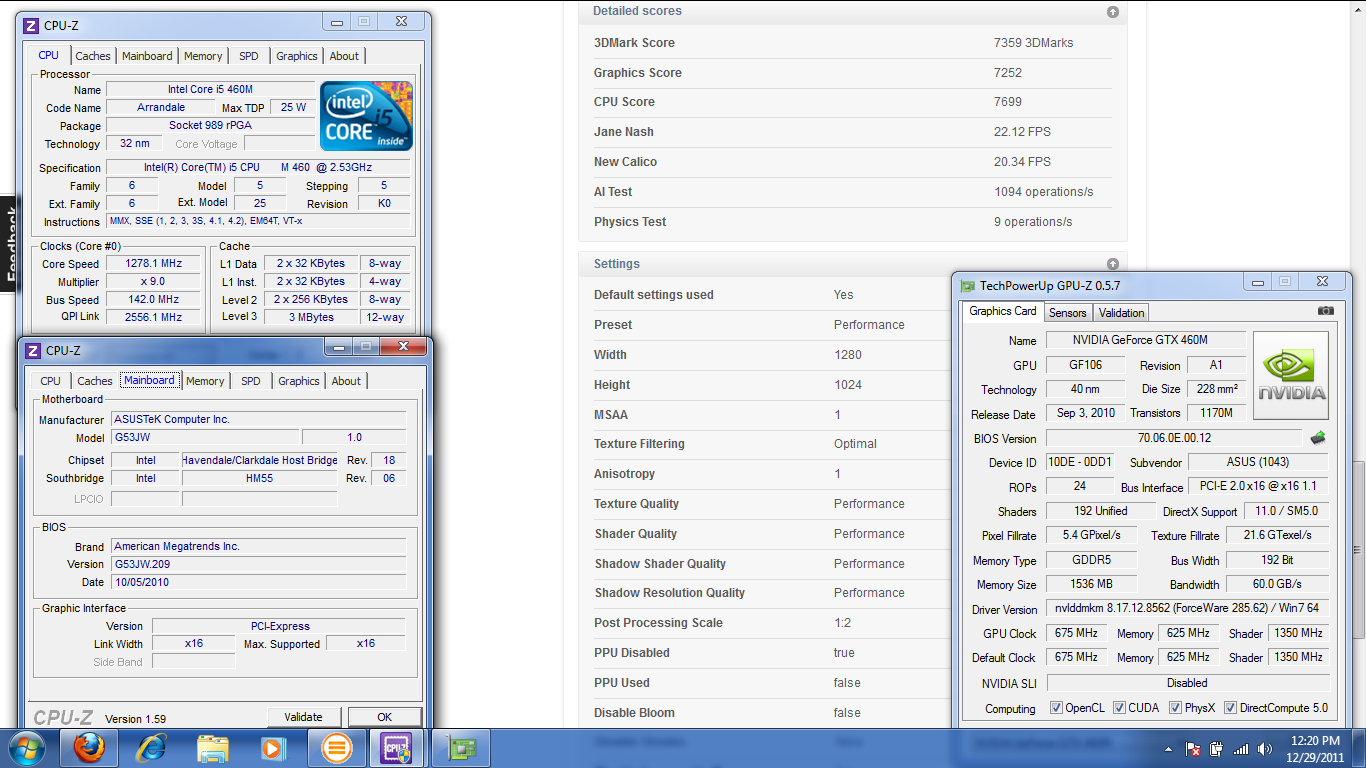Click the Jane Nash 22.12 FPS value
1366x768 pixels.
[1022, 132]
